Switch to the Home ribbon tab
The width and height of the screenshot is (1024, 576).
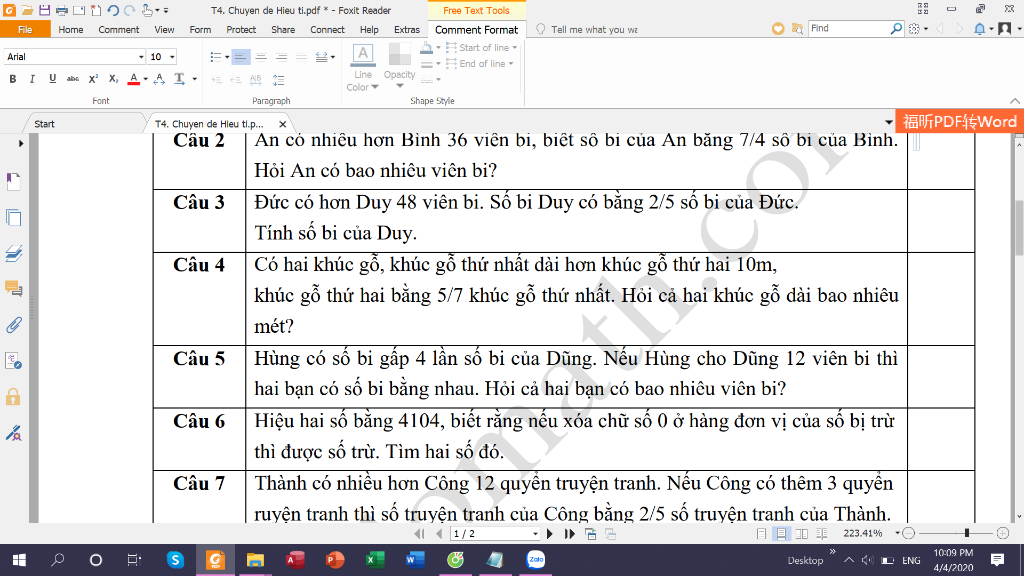tap(71, 29)
